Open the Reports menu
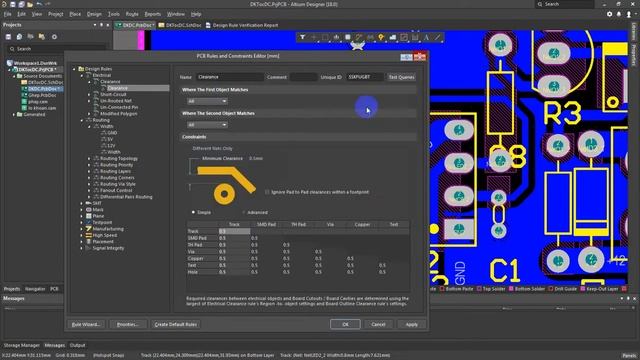 coord(153,14)
